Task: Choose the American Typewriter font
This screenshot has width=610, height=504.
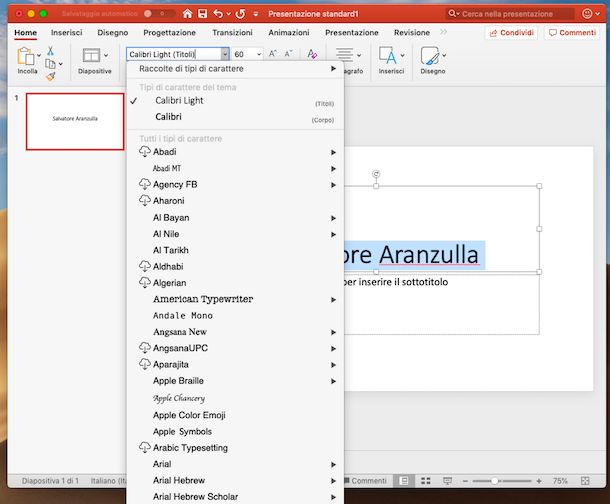Action: 235,299
